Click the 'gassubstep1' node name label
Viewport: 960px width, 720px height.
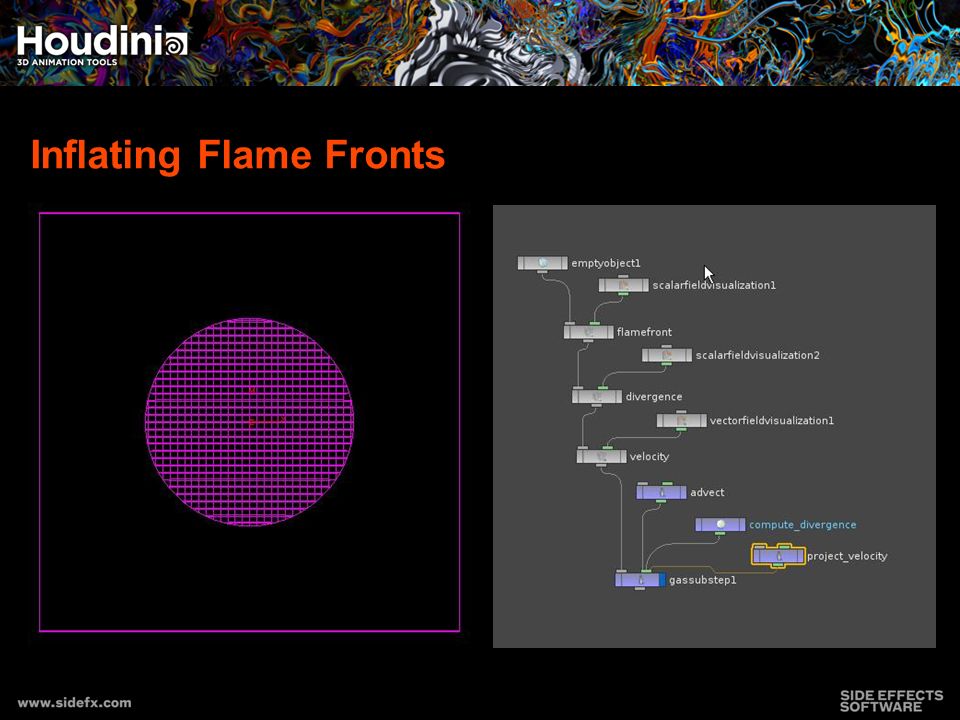(x=702, y=580)
